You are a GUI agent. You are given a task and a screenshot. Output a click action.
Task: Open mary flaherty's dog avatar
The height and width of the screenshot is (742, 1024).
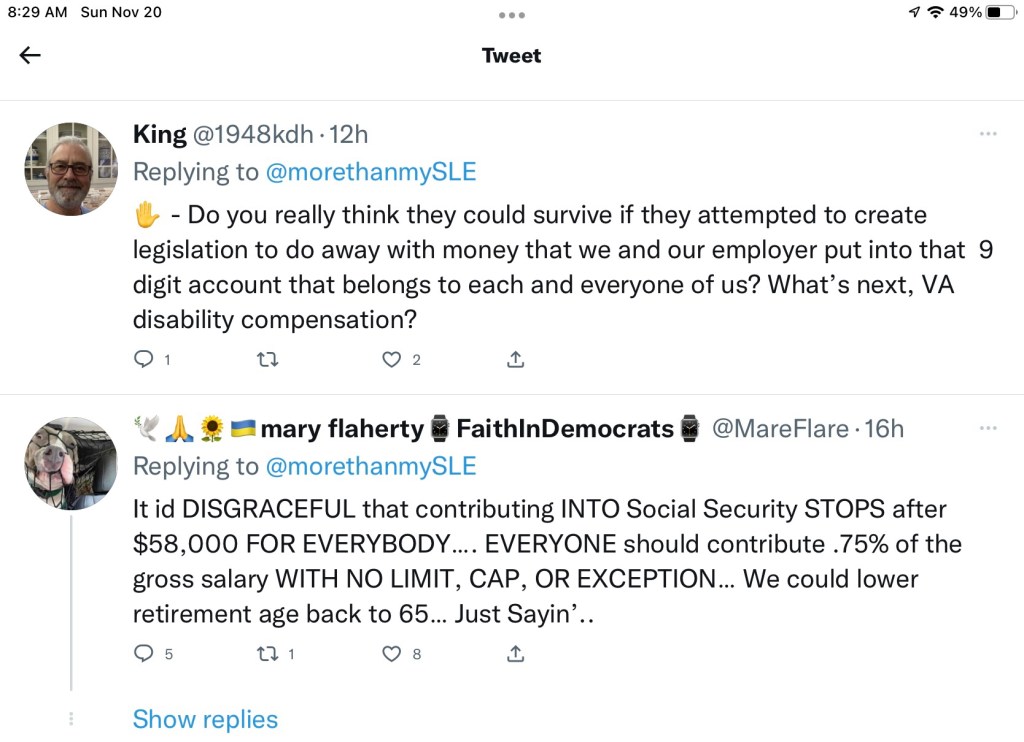click(x=71, y=463)
